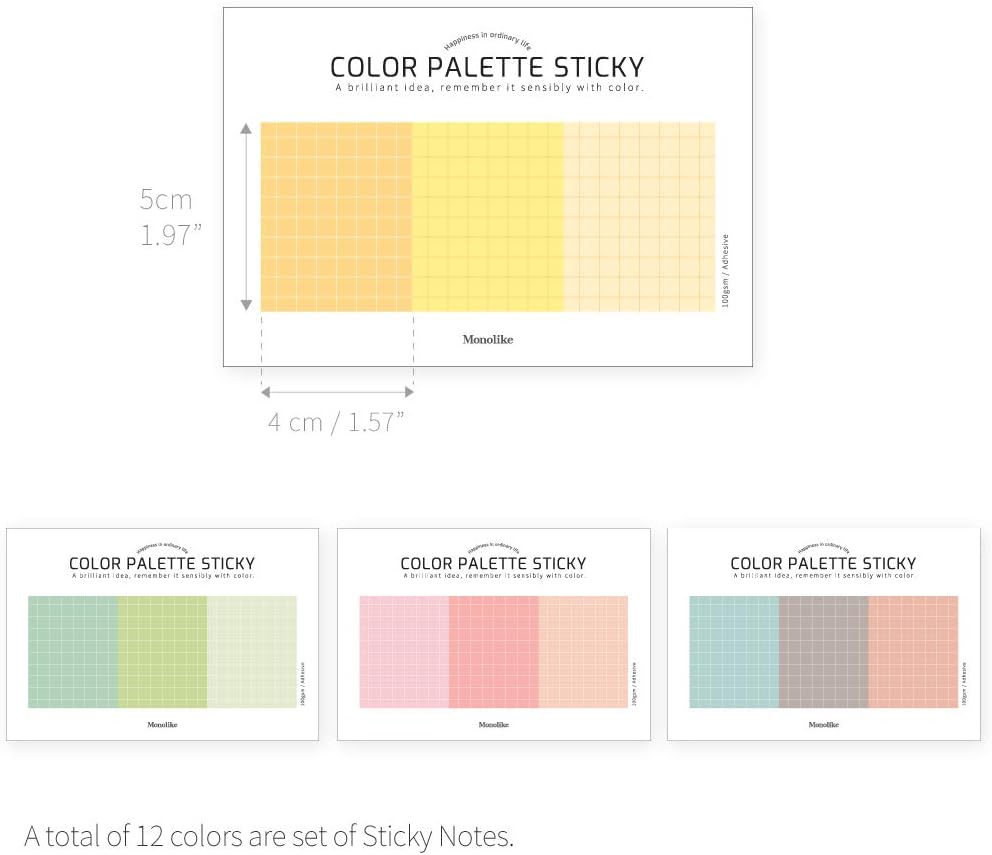Pick the terracotta swatch on the last card
Viewport: 992px width, 855px height.
913,651
